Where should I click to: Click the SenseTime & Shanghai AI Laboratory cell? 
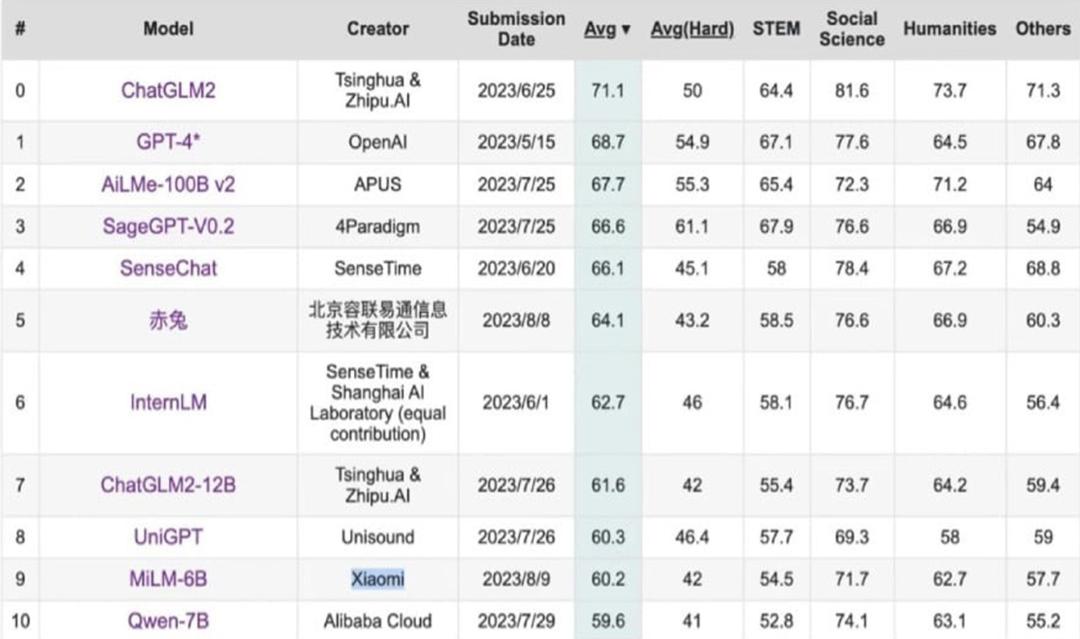tap(377, 403)
